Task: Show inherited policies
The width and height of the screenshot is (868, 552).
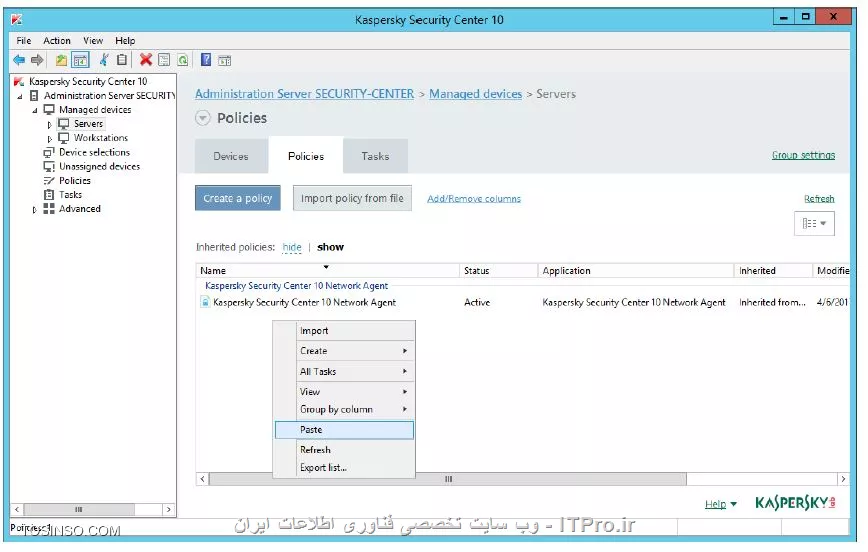Action: pos(330,247)
